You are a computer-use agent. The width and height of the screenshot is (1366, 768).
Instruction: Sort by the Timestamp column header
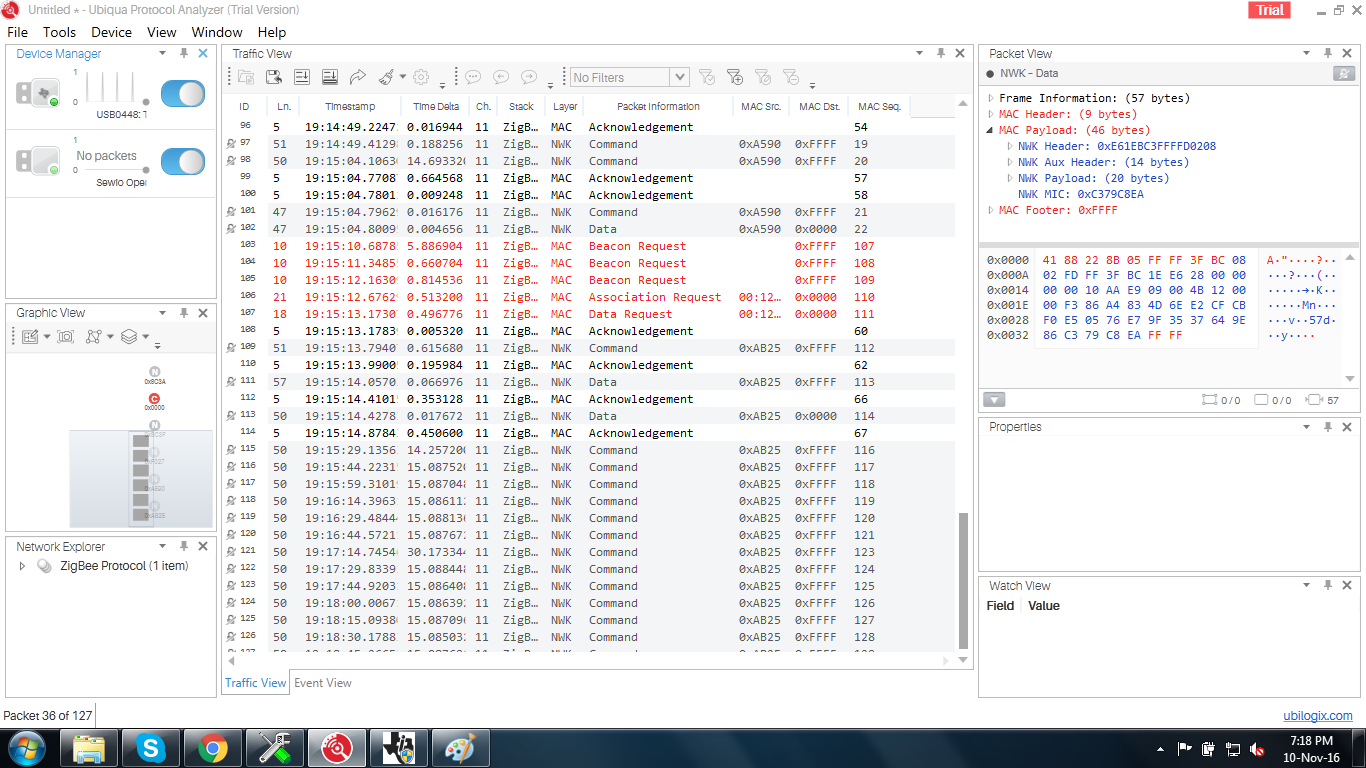(x=350, y=107)
